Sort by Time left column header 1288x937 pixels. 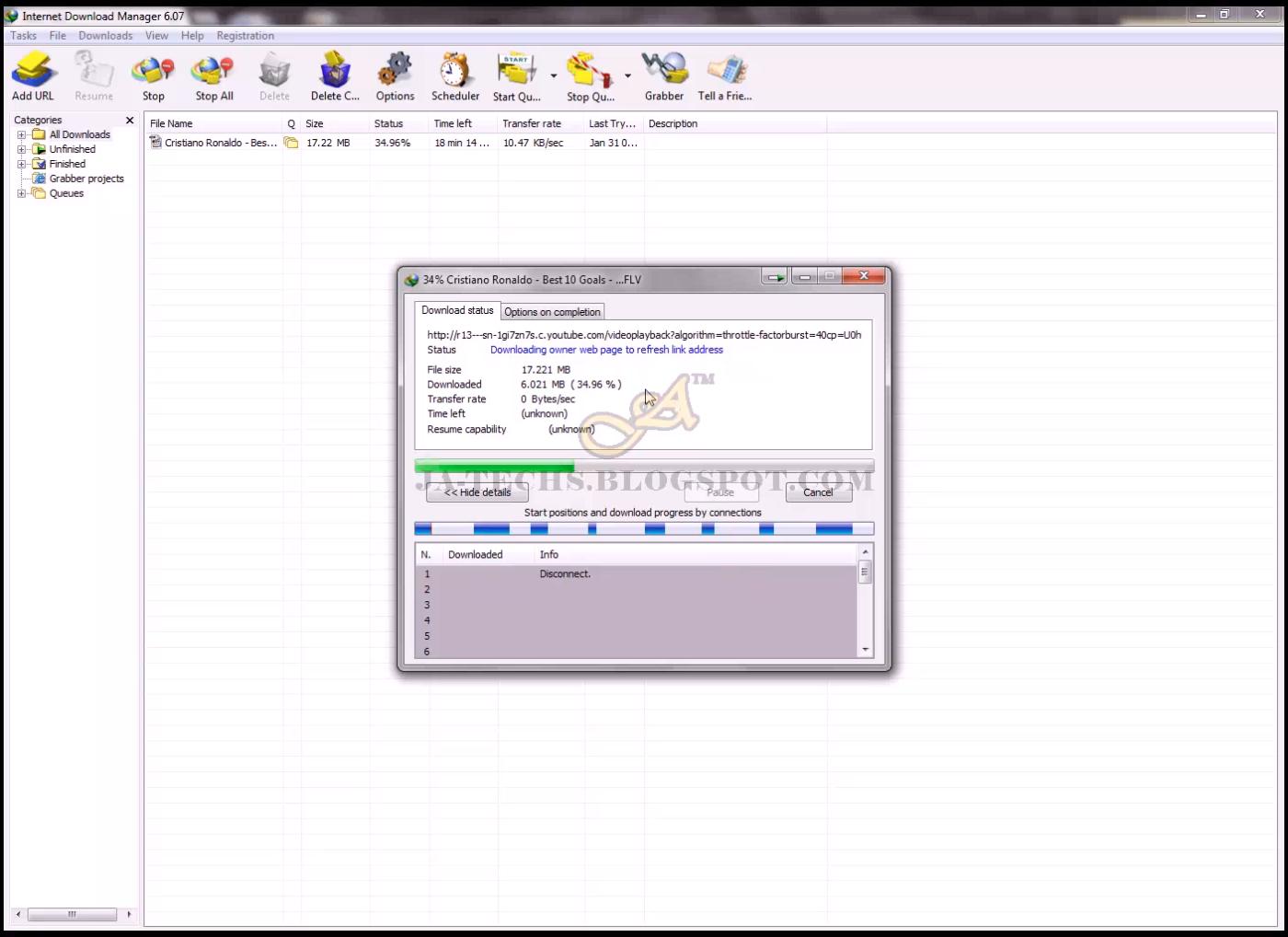(463, 123)
